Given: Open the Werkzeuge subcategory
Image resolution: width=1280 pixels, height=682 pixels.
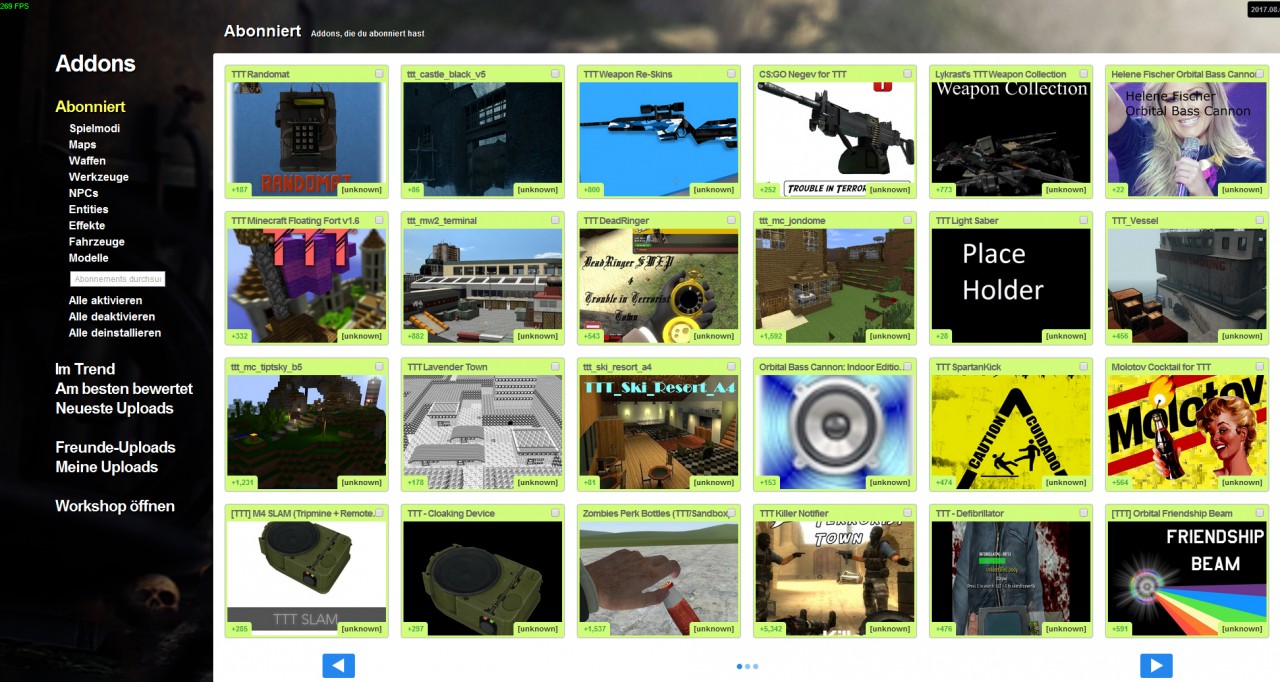Looking at the screenshot, I should tap(99, 177).
